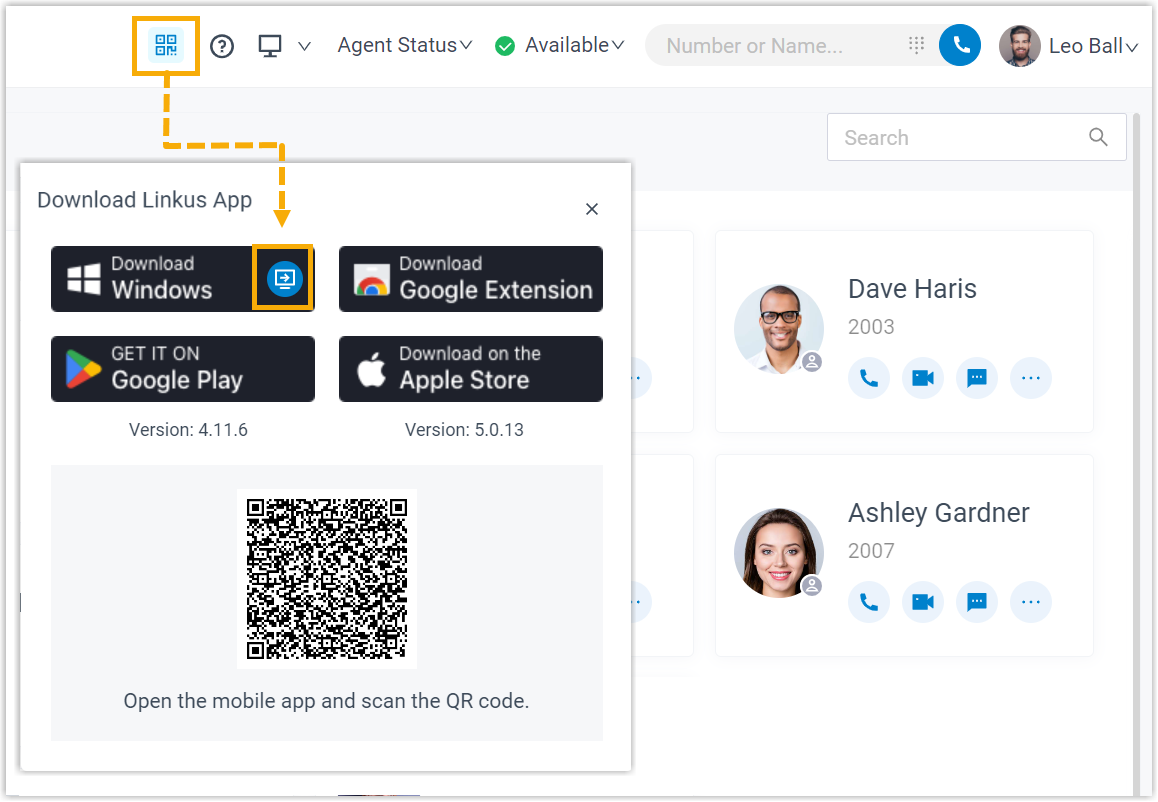Click the Download Google Extension button
The image size is (1158, 802).
point(471,278)
